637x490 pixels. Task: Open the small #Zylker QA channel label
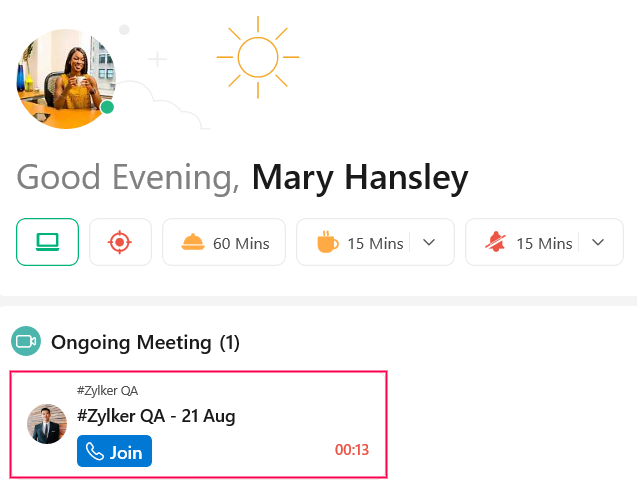click(107, 390)
